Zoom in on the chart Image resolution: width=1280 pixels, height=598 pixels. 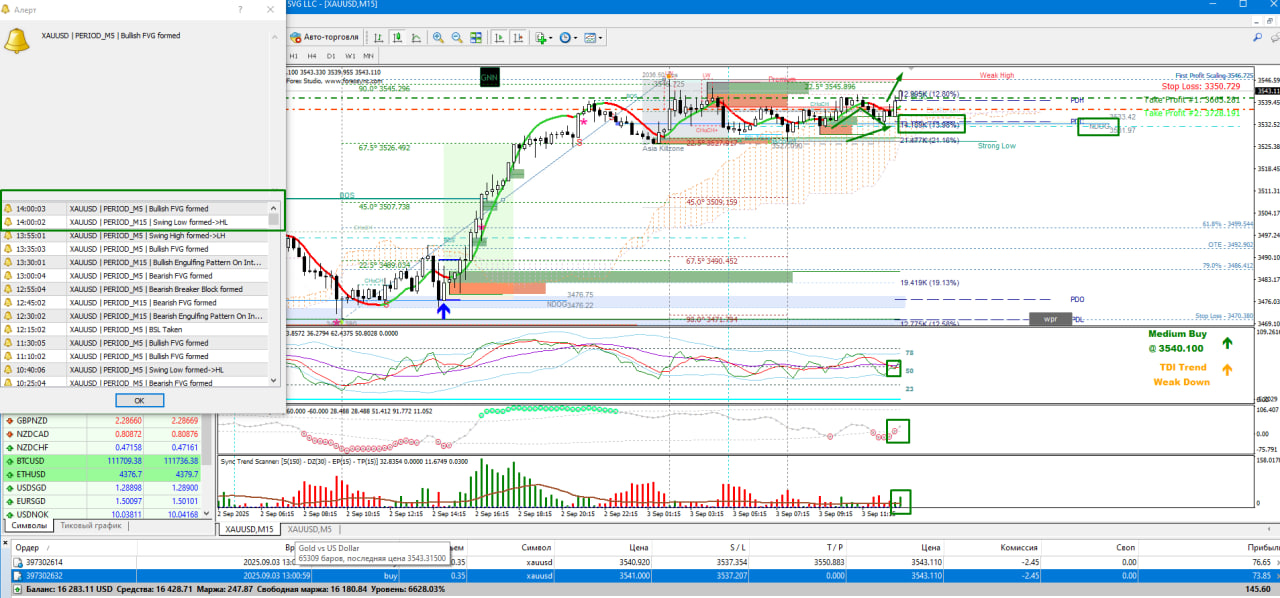438,38
